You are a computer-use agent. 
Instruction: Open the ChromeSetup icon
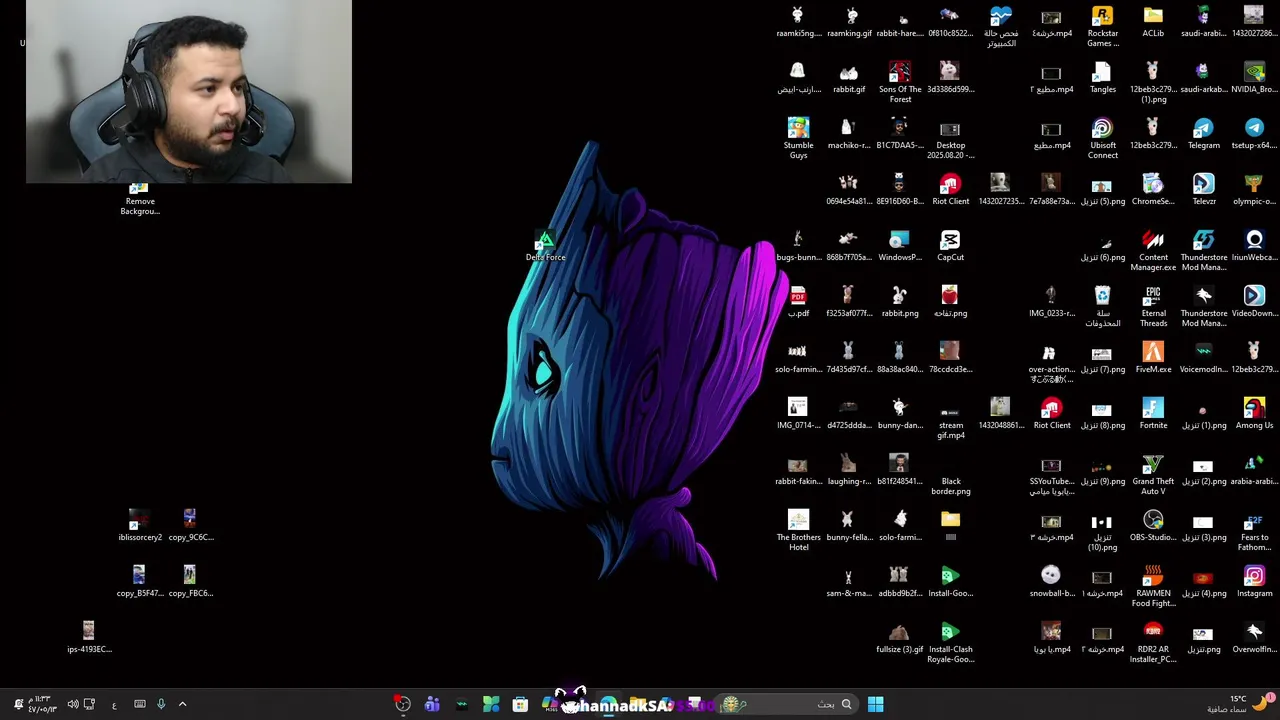[x=1153, y=189]
